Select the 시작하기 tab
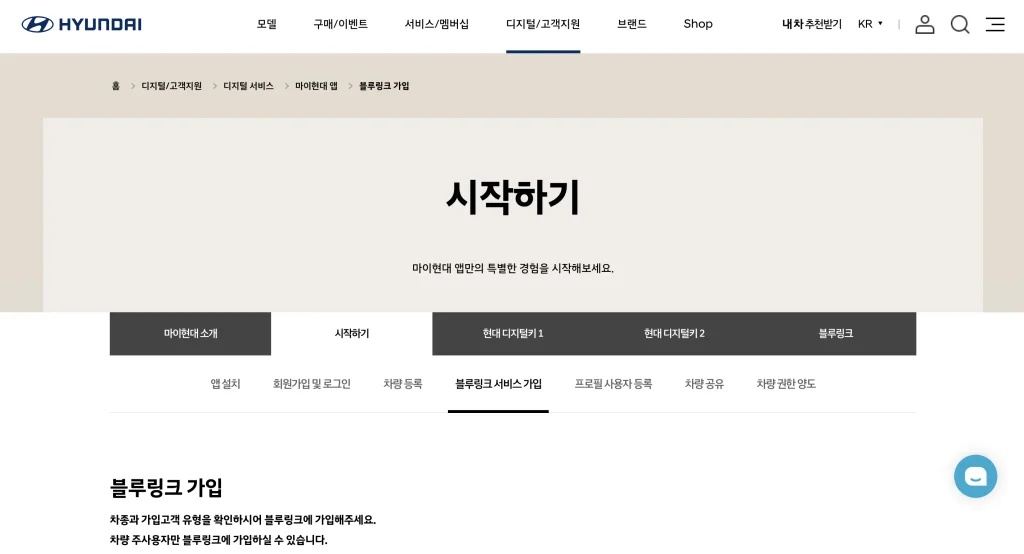Screen dimensions: 1024x554 point(351,333)
